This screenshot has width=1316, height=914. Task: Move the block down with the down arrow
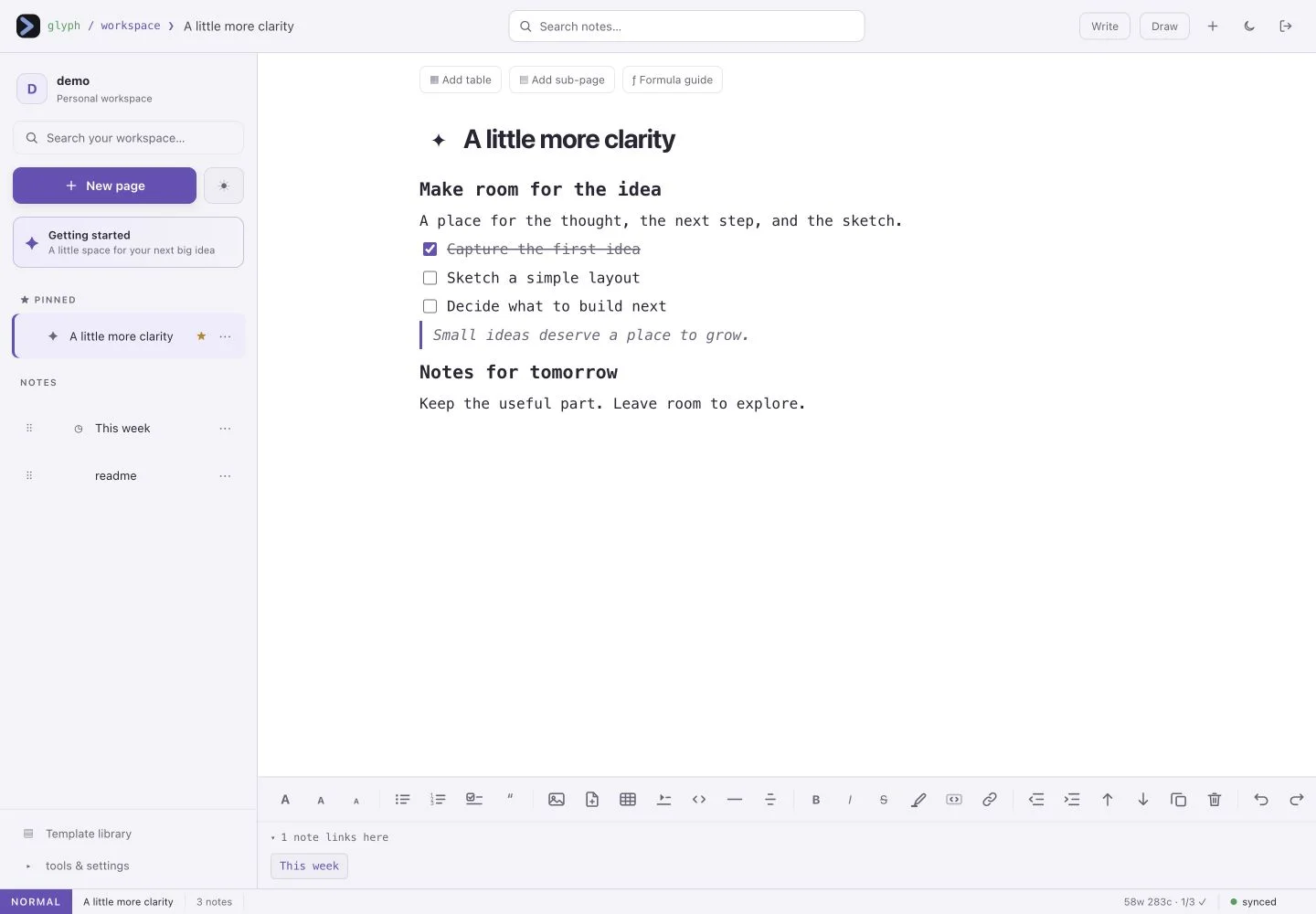pyautogui.click(x=1143, y=800)
